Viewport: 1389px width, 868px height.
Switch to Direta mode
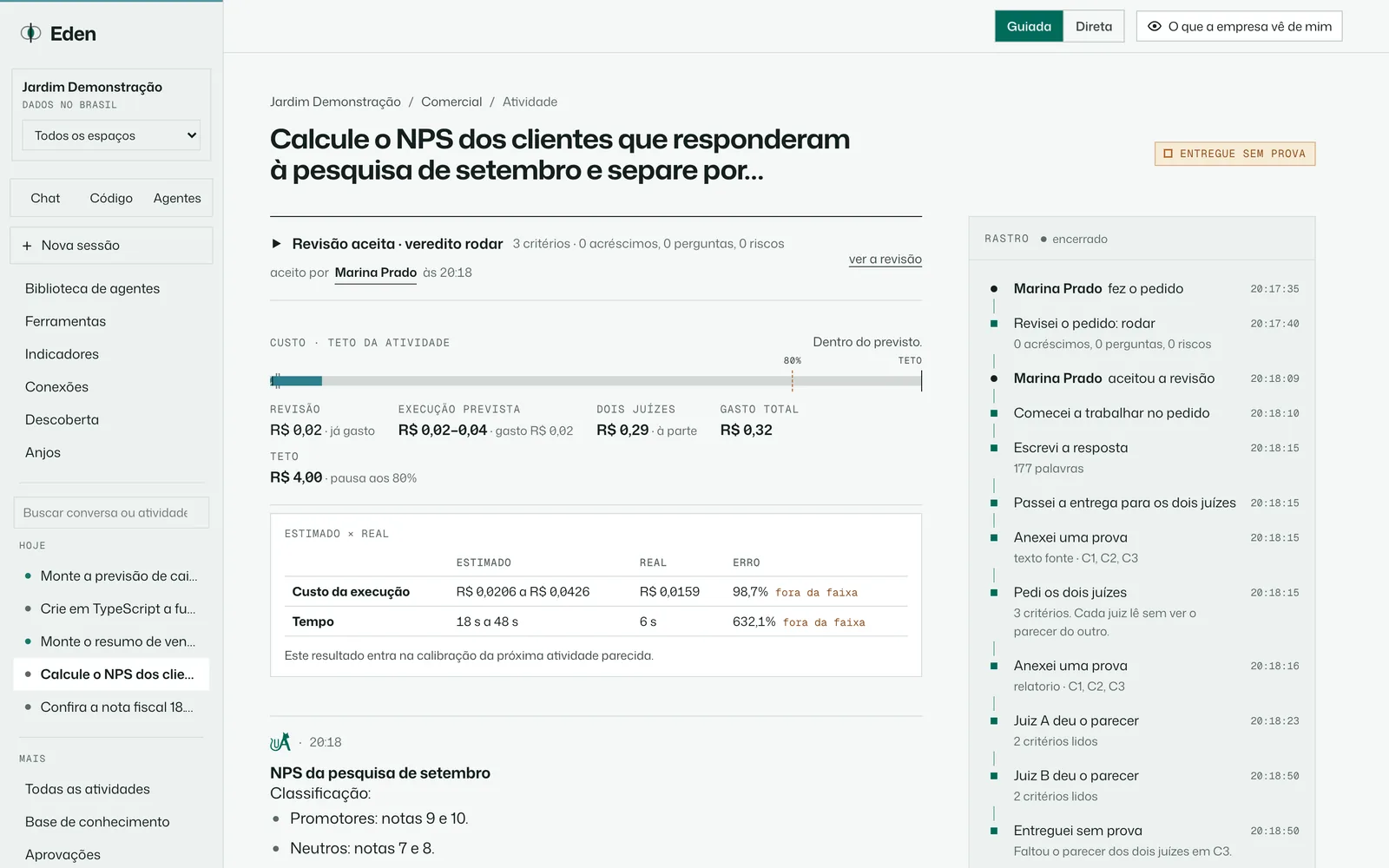(x=1094, y=26)
